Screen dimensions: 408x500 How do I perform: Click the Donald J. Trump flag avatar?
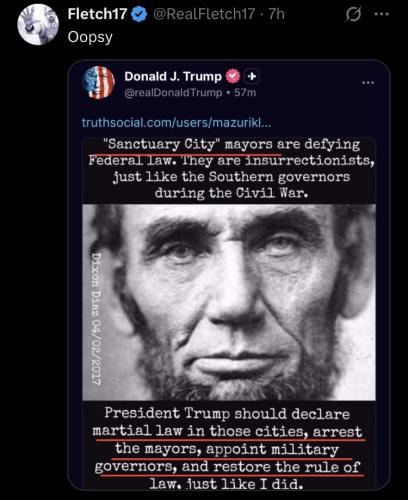click(x=98, y=83)
